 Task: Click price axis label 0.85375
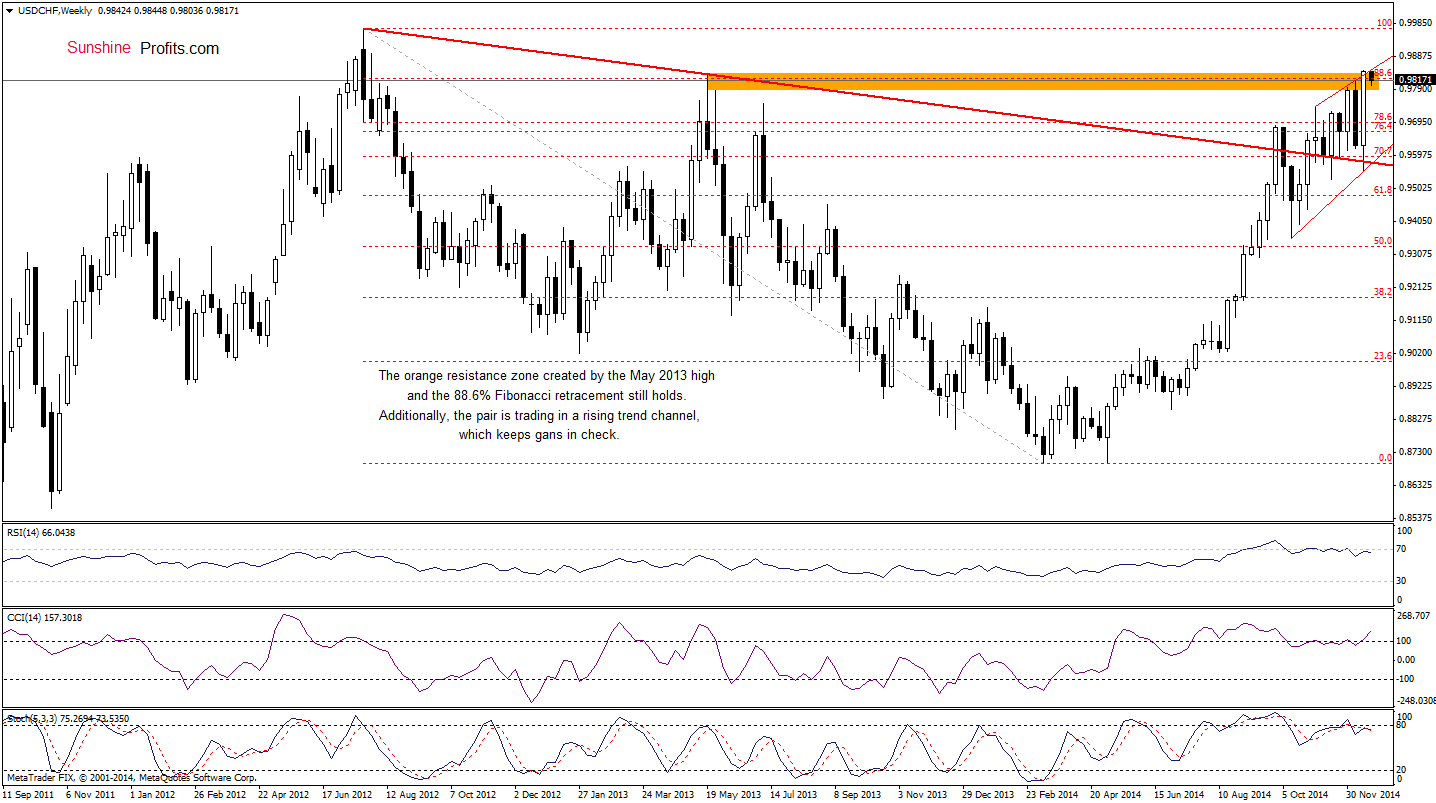[1415, 517]
